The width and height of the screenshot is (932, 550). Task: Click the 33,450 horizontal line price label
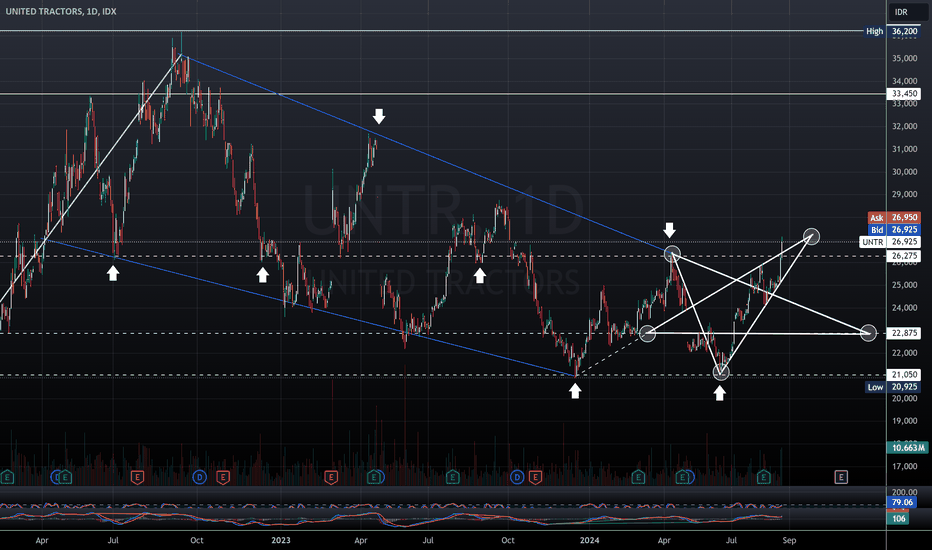point(903,93)
